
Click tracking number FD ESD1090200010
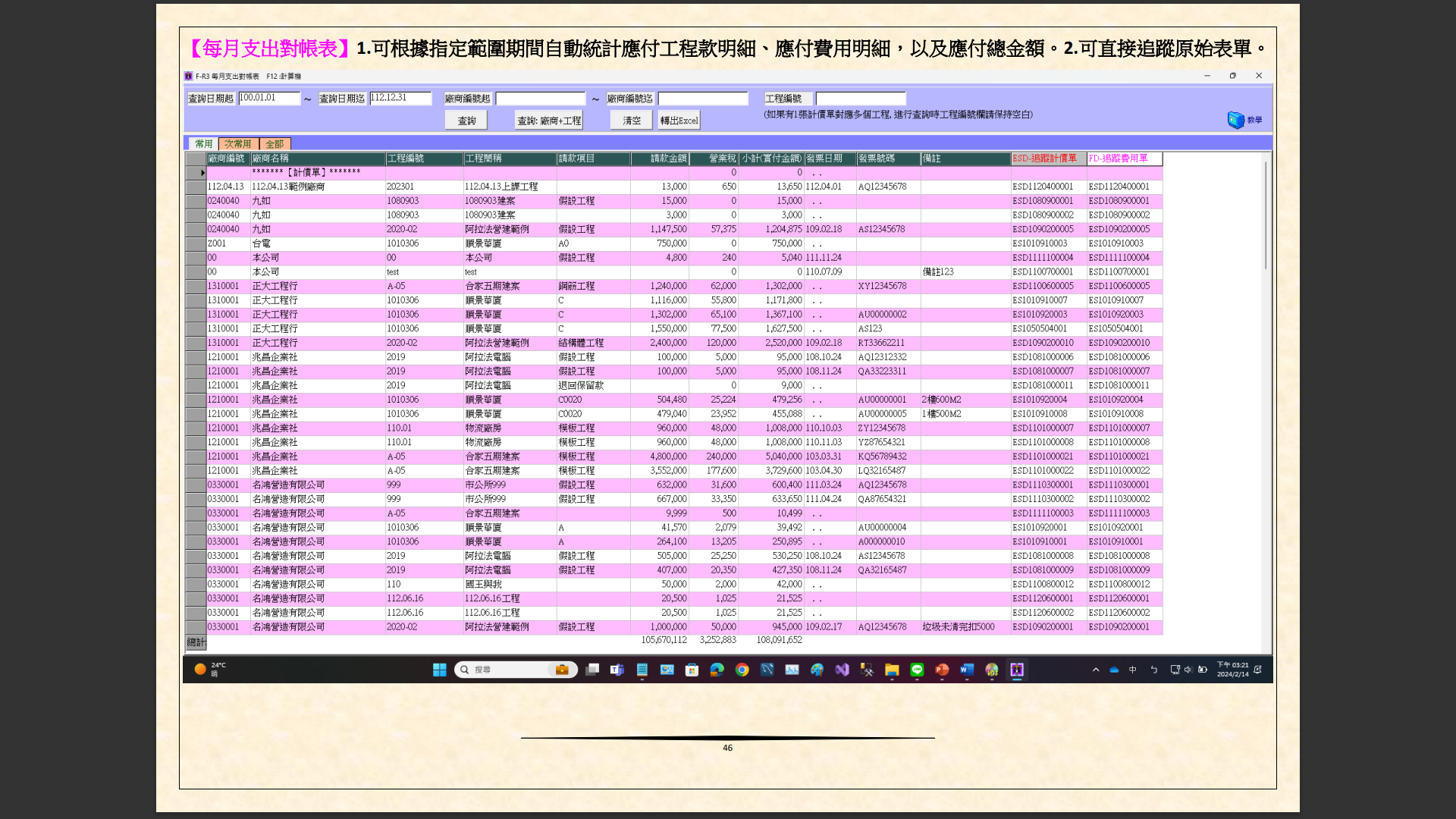click(1119, 343)
